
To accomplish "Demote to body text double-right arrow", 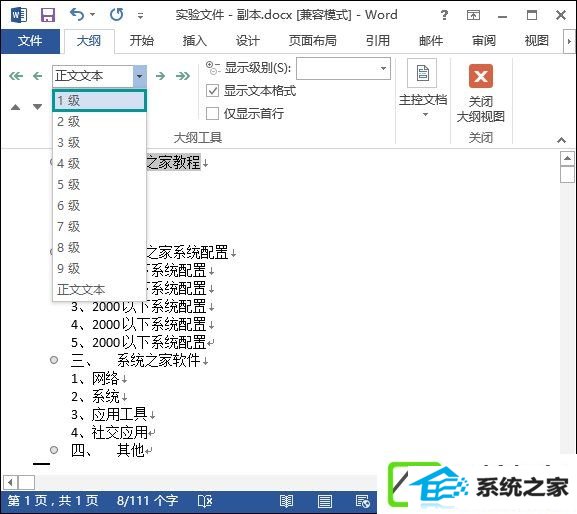I will (x=183, y=76).
